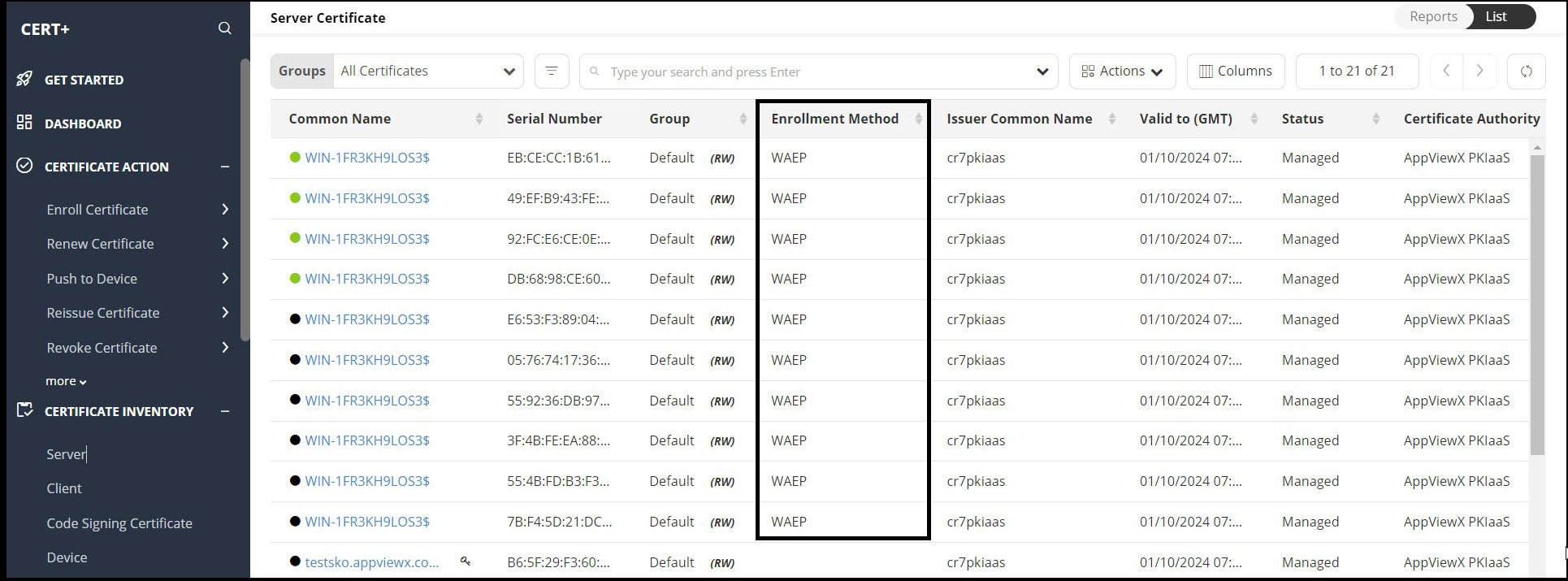Click the Serial Number column header
The width and height of the screenshot is (1568, 581).
(x=554, y=119)
